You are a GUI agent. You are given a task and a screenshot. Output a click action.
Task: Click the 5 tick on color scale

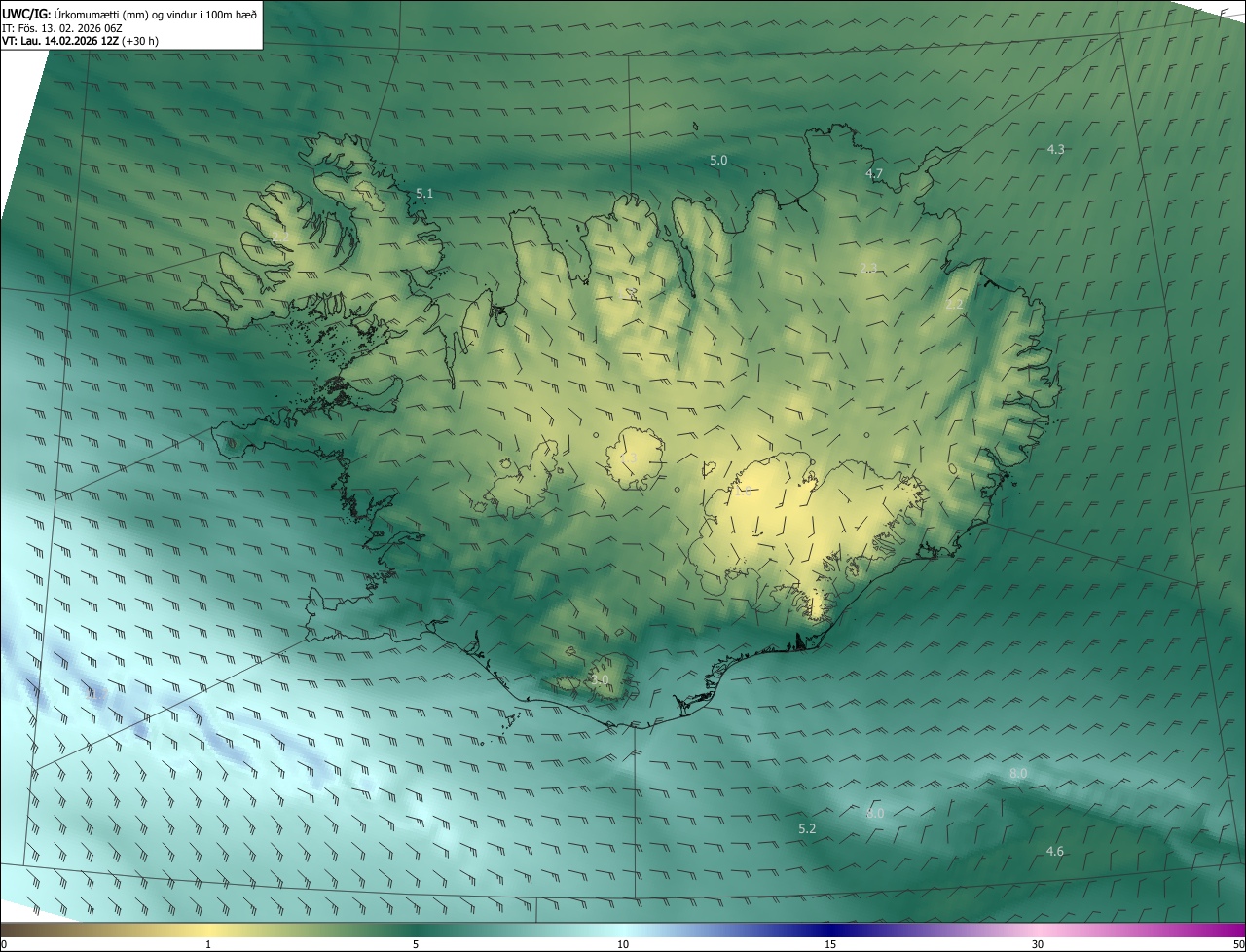coord(416,944)
